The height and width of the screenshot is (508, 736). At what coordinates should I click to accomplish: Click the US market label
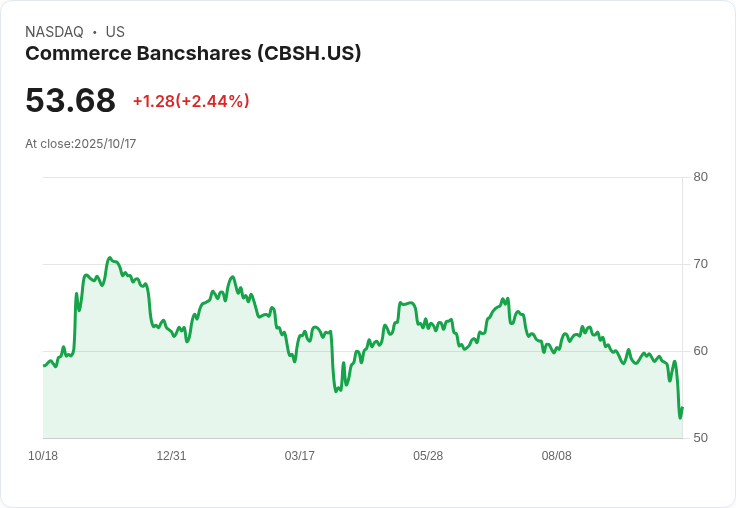point(115,32)
